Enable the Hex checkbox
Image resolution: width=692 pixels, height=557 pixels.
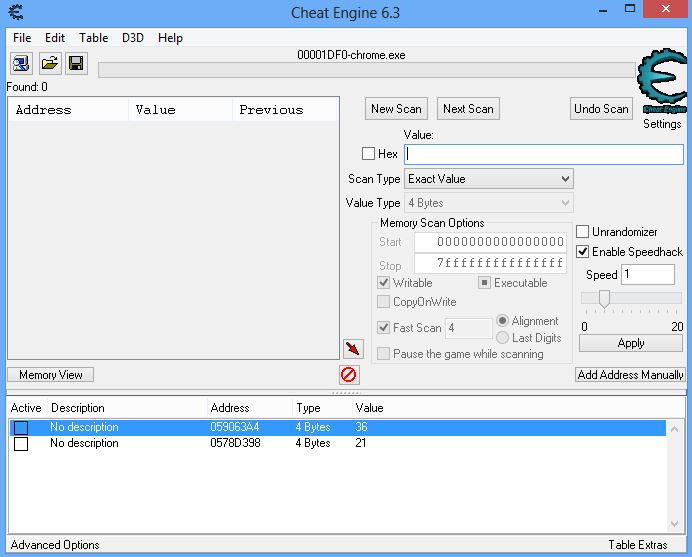[x=369, y=154]
